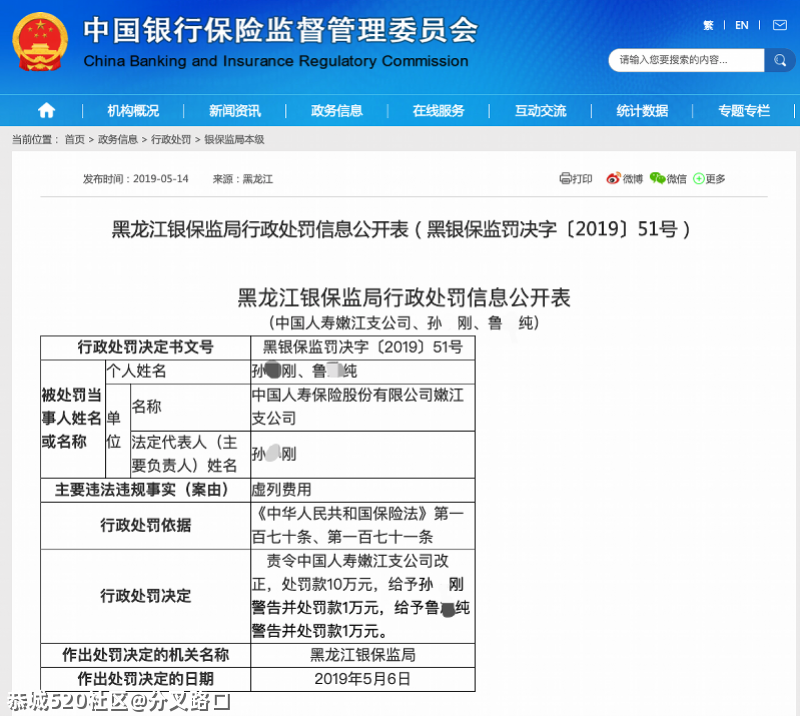This screenshot has width=800, height=716.
Task: Click table cell 黑银保监罚决字〔2019〕51号
Action: coord(363,347)
